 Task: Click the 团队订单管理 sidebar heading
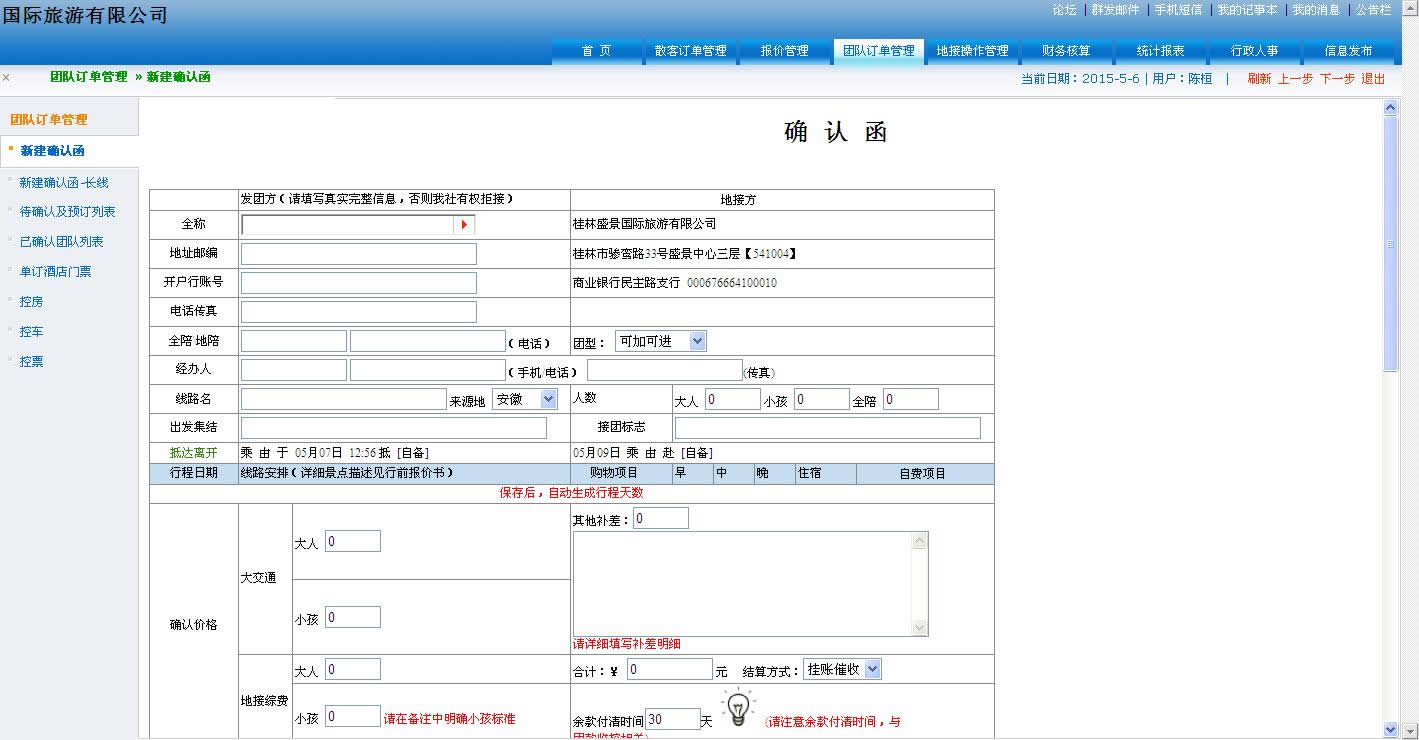pyautogui.click(x=49, y=120)
